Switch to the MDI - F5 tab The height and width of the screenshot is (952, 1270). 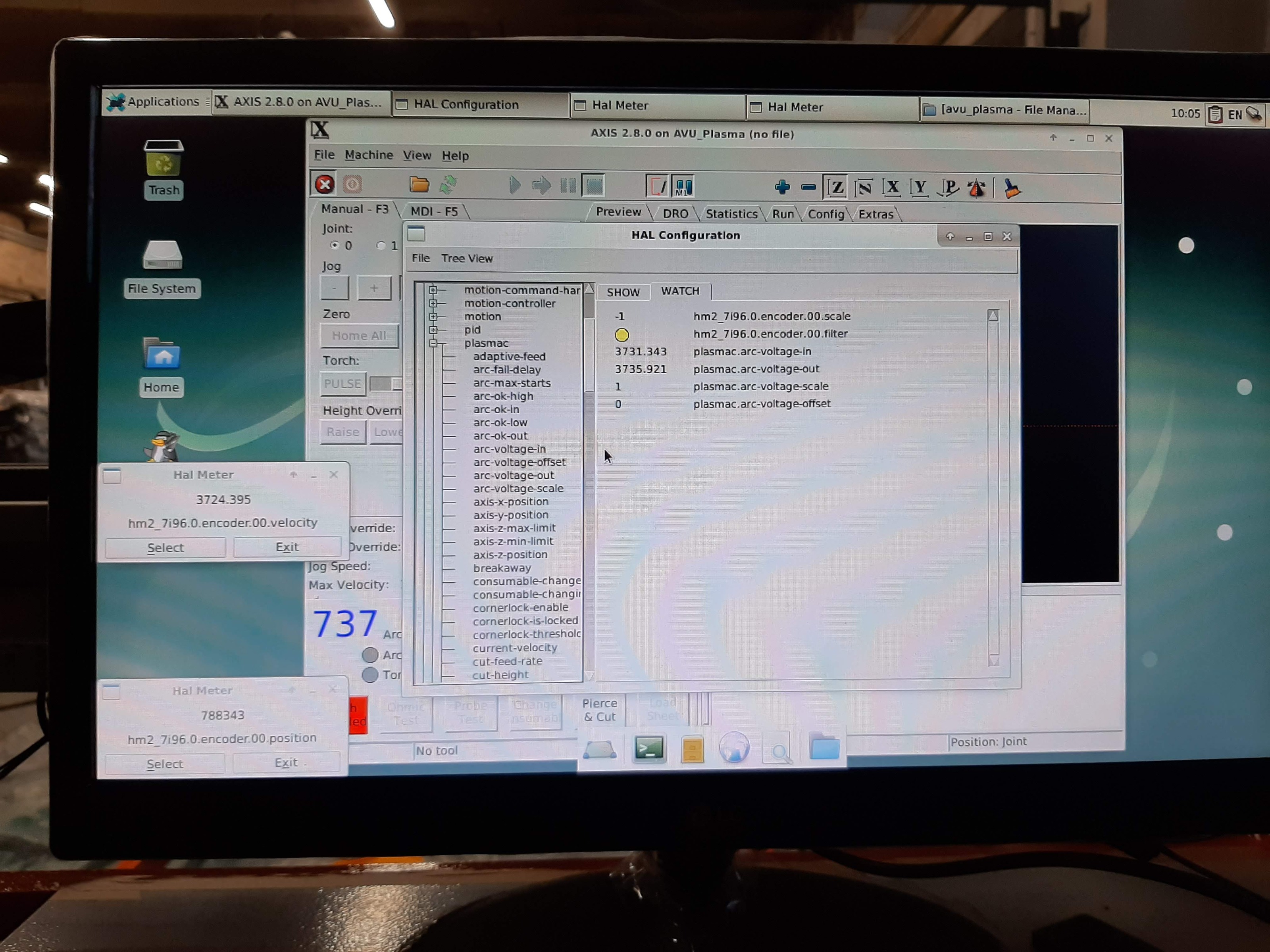tap(435, 212)
